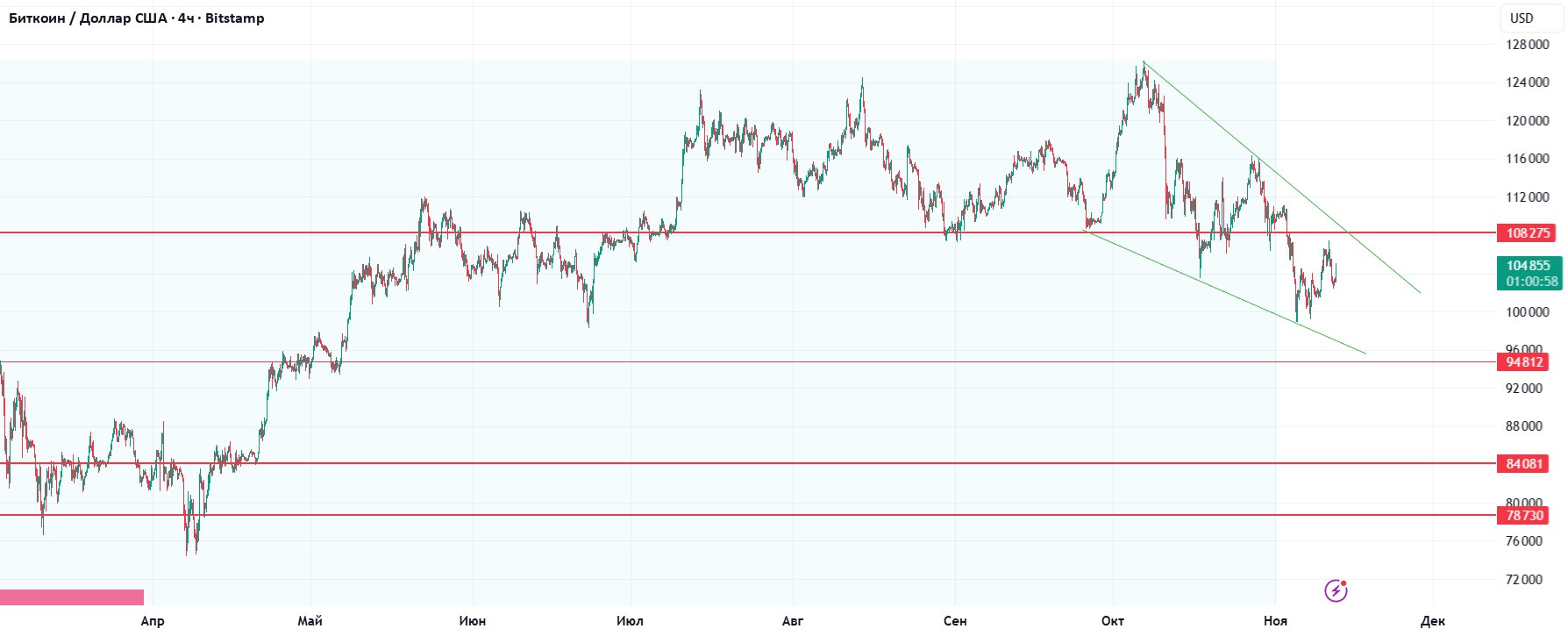The width and height of the screenshot is (1568, 636).
Task: Click the countdown timer 01:00:58
Action: point(1532,282)
